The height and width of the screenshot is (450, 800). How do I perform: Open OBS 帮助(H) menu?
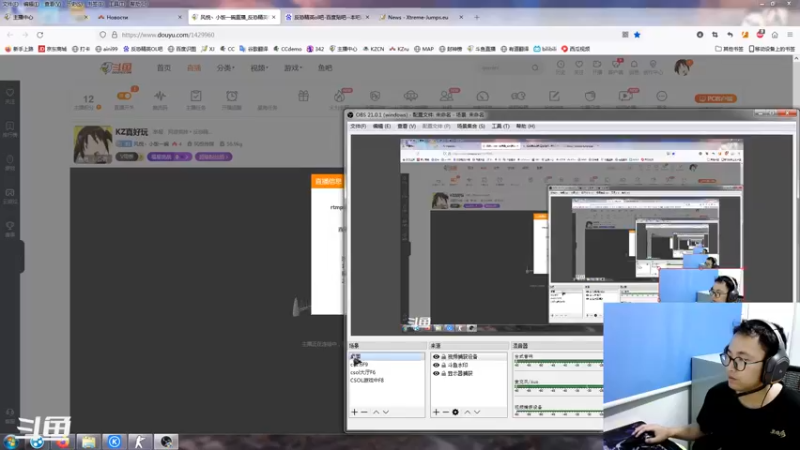click(x=525, y=126)
